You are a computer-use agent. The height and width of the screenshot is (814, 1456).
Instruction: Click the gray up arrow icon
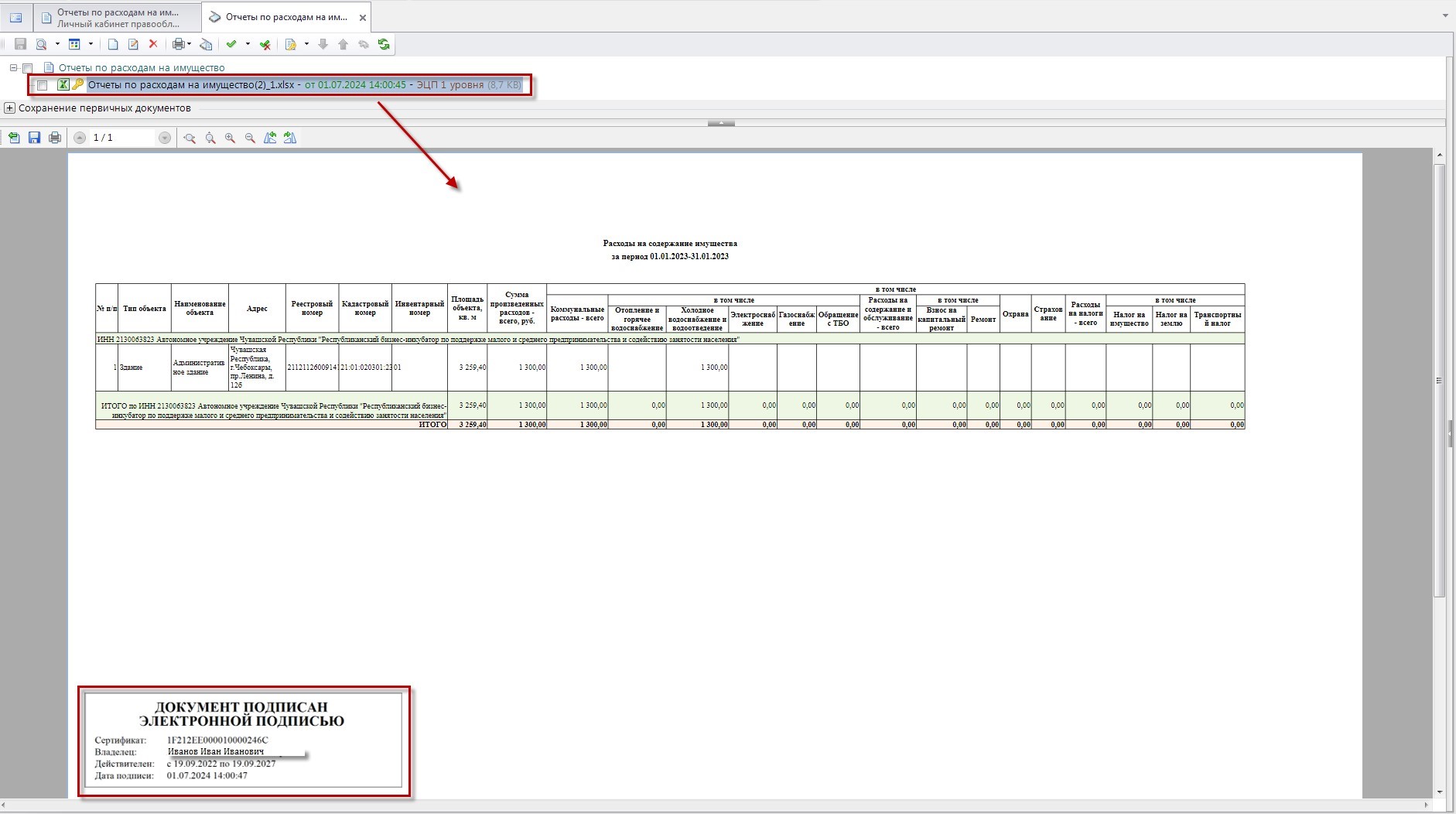[343, 45]
